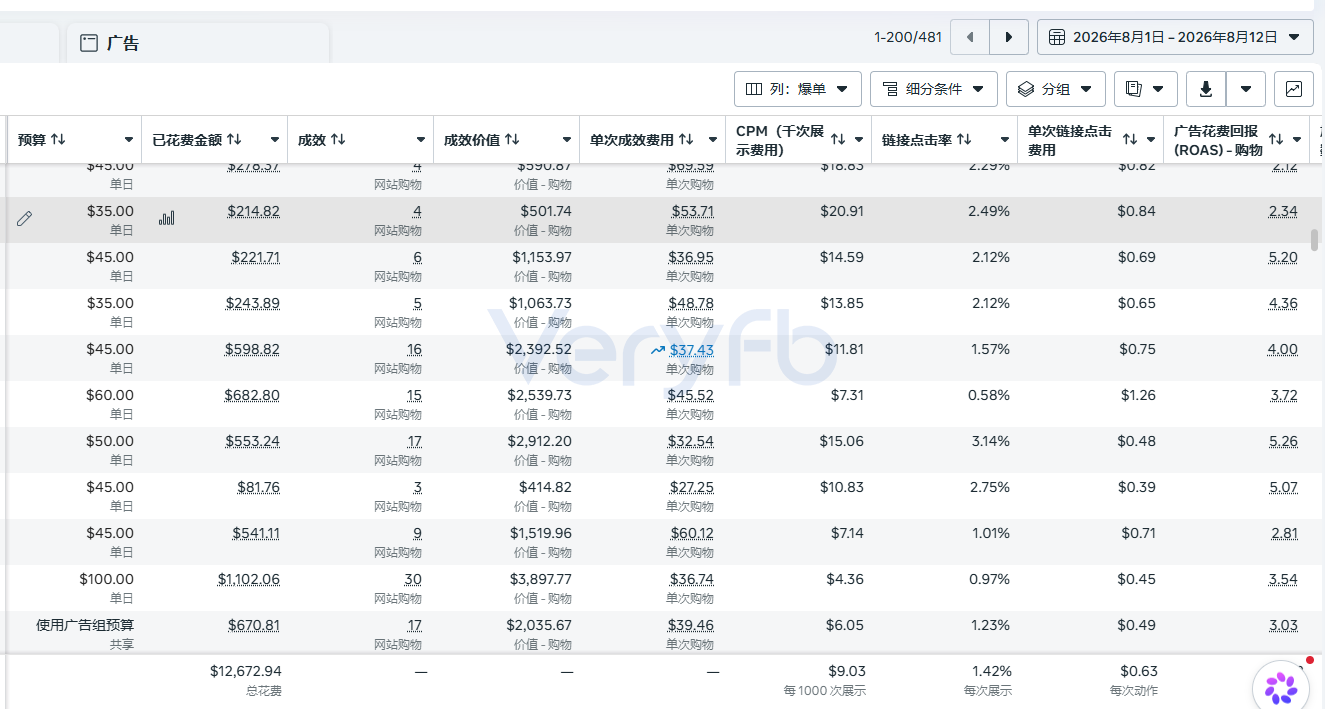
Task: Open the $81.76 spend link
Action: (x=258, y=487)
